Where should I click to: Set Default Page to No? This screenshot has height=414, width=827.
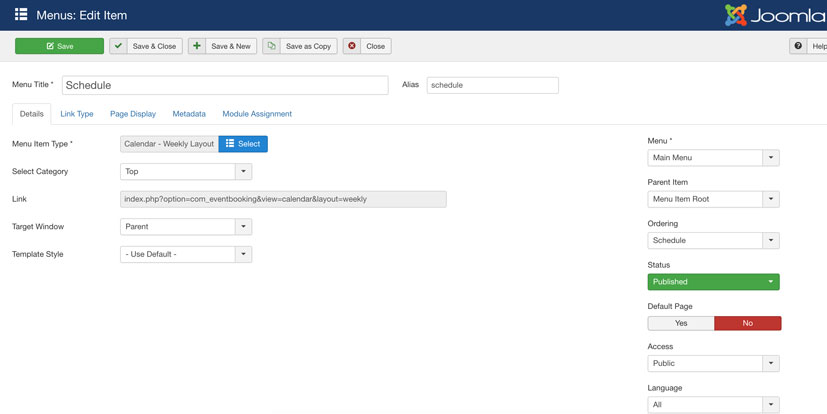coord(747,323)
